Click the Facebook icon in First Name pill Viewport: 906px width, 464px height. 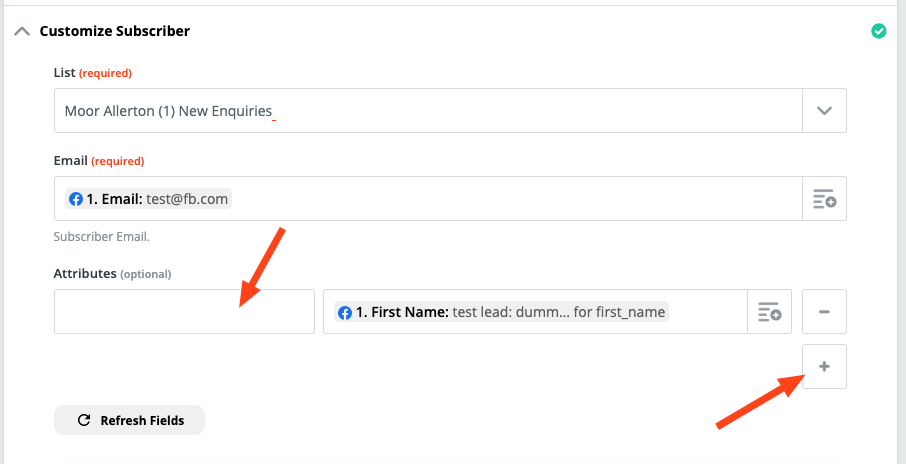(345, 312)
